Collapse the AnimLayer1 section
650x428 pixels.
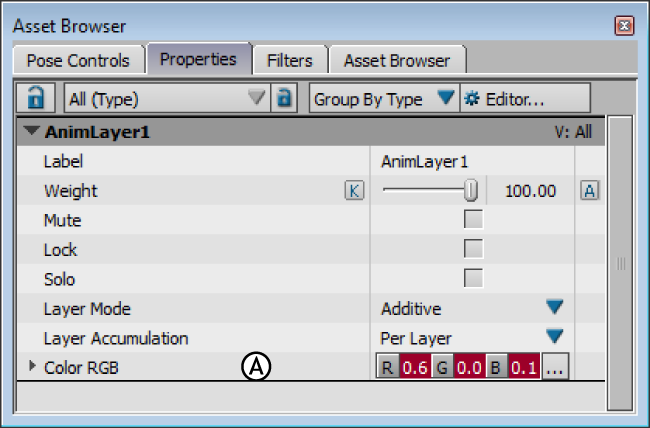tap(31, 131)
